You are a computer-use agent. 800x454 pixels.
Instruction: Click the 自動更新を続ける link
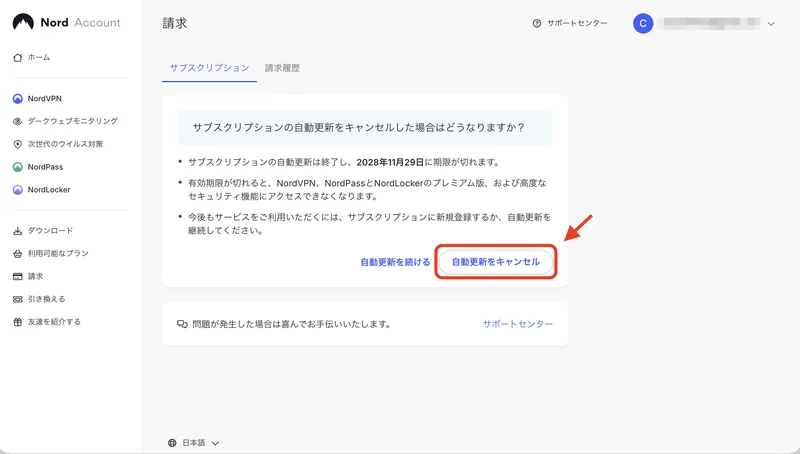(x=395, y=262)
